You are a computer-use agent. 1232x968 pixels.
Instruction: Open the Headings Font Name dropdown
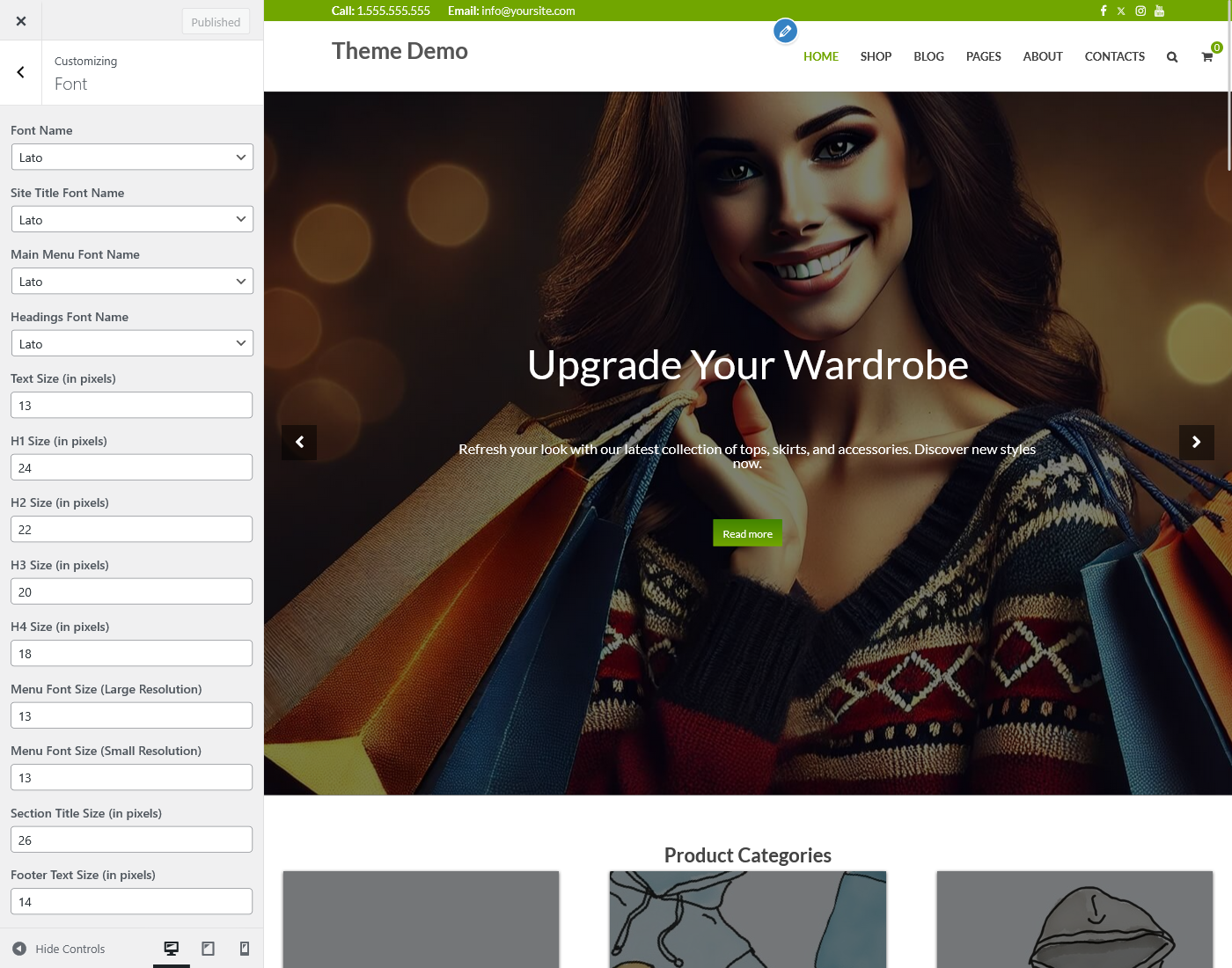pyautogui.click(x=132, y=344)
